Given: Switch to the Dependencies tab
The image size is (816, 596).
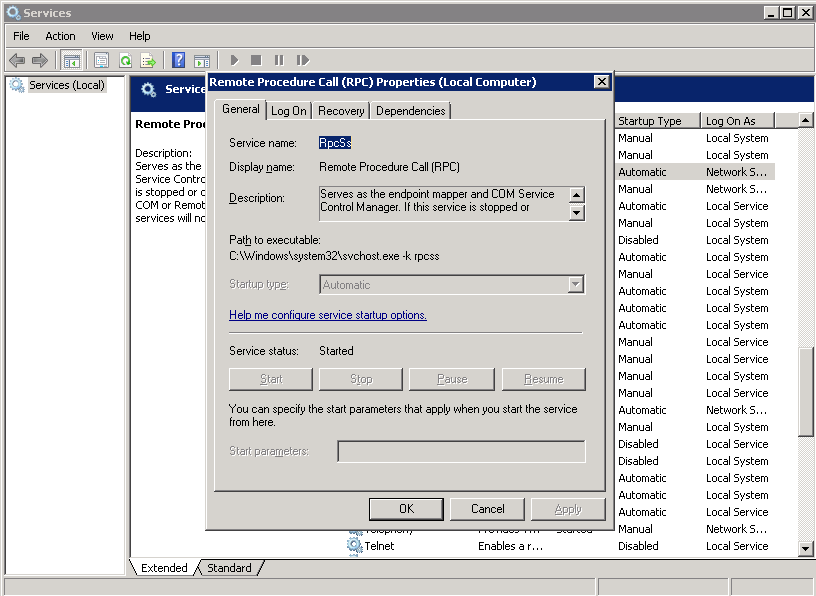Looking at the screenshot, I should pos(410,111).
